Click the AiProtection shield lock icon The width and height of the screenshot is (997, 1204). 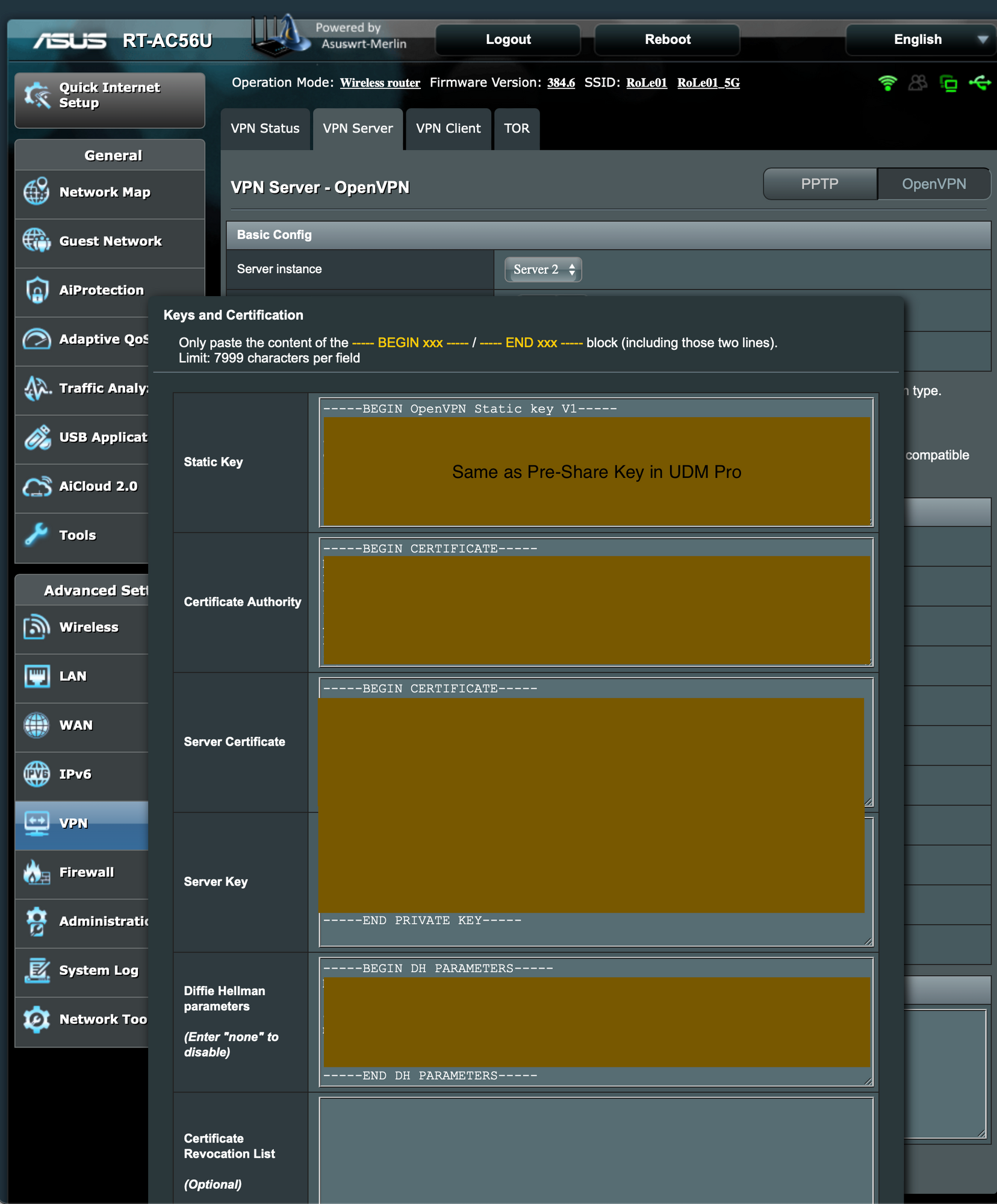36,290
